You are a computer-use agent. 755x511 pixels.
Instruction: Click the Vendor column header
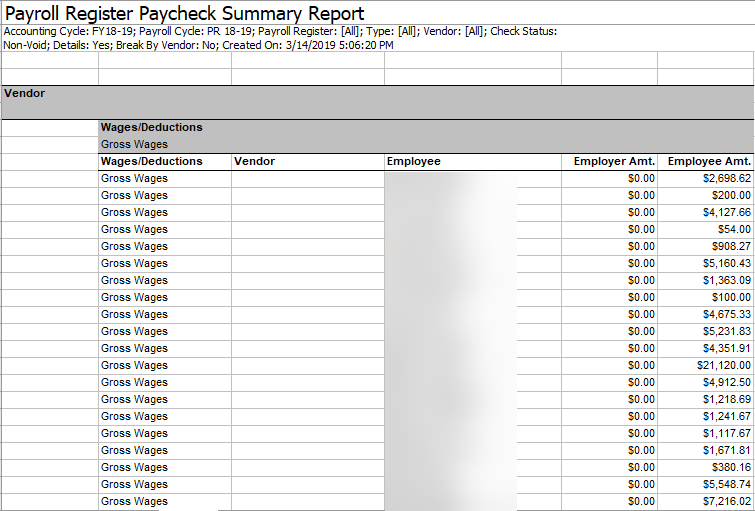(255, 161)
